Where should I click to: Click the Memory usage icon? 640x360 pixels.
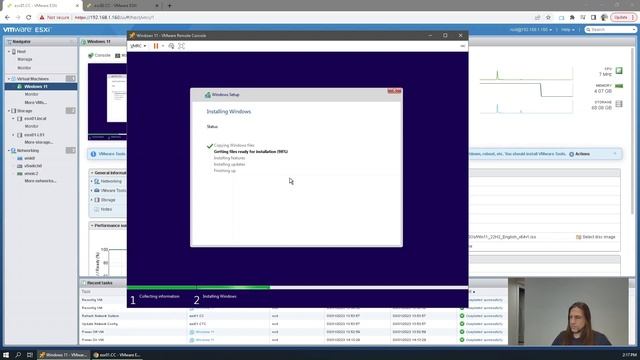click(x=619, y=86)
